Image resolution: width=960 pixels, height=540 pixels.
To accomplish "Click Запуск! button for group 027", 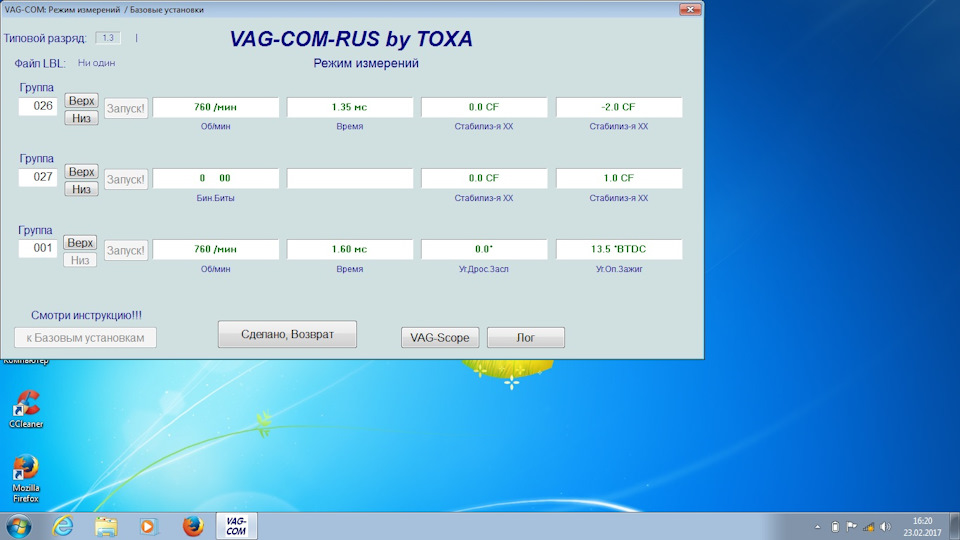I will pyautogui.click(x=126, y=179).
